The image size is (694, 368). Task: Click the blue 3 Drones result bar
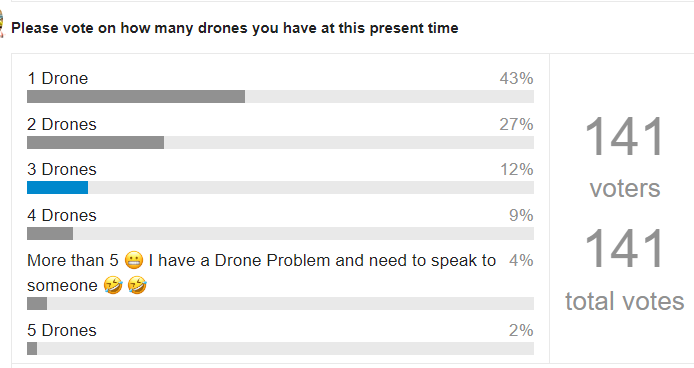click(58, 188)
